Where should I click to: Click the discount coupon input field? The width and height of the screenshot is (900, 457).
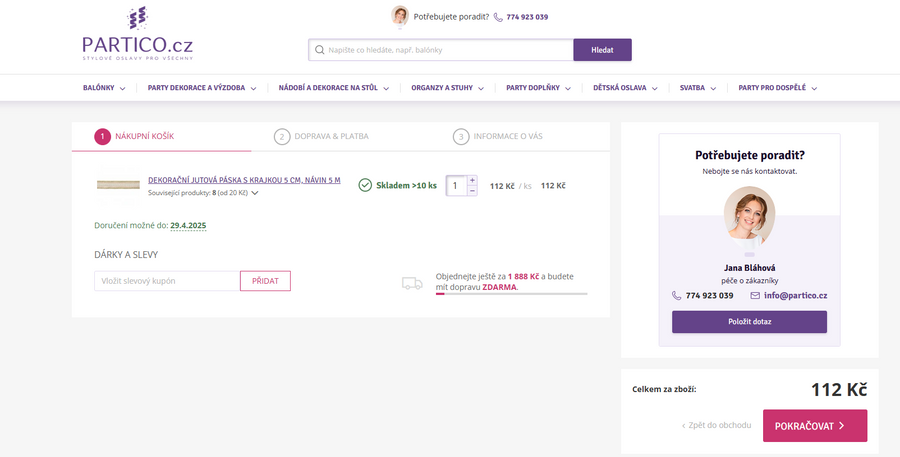tap(167, 281)
